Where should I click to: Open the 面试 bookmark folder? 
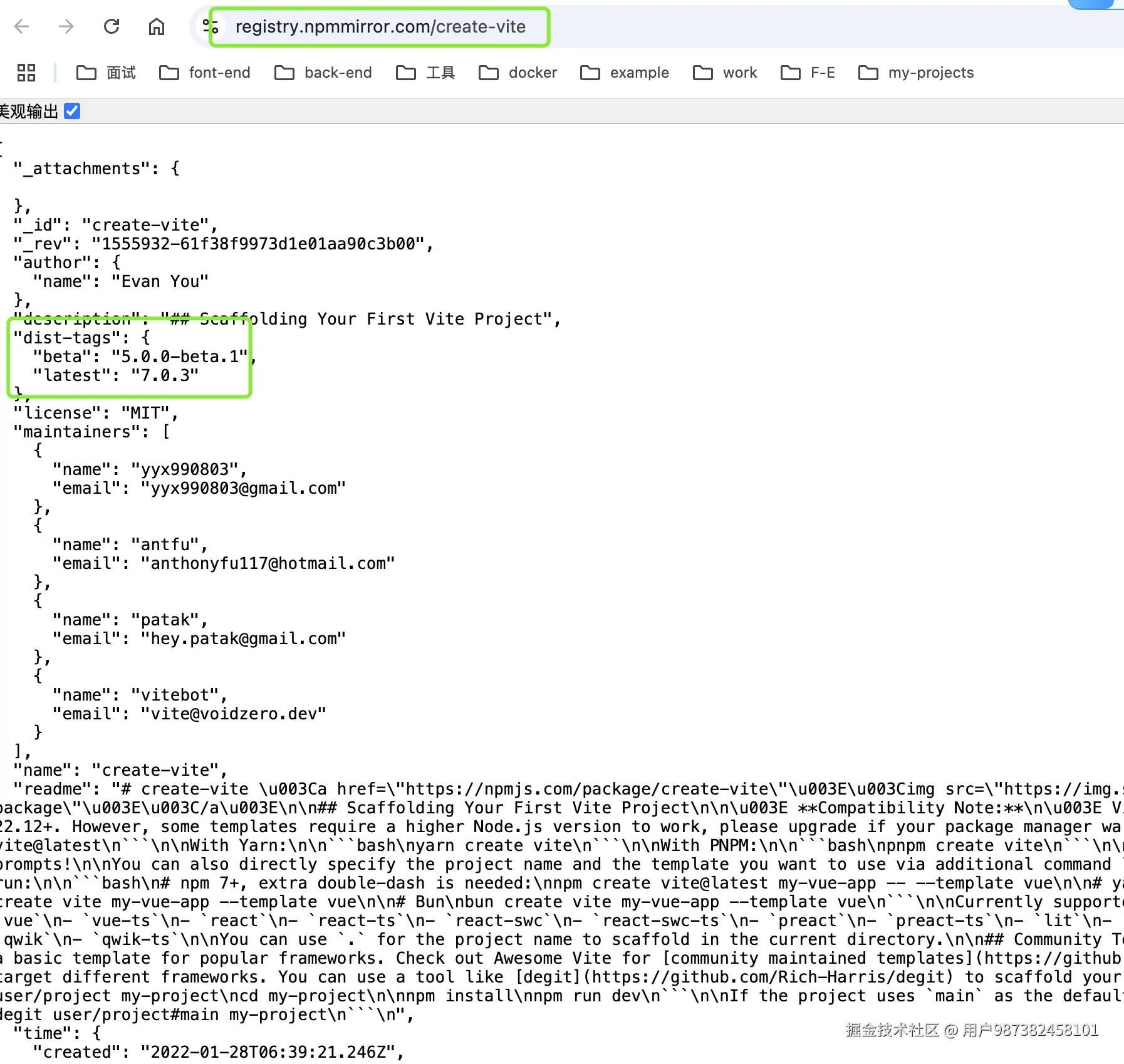point(106,73)
